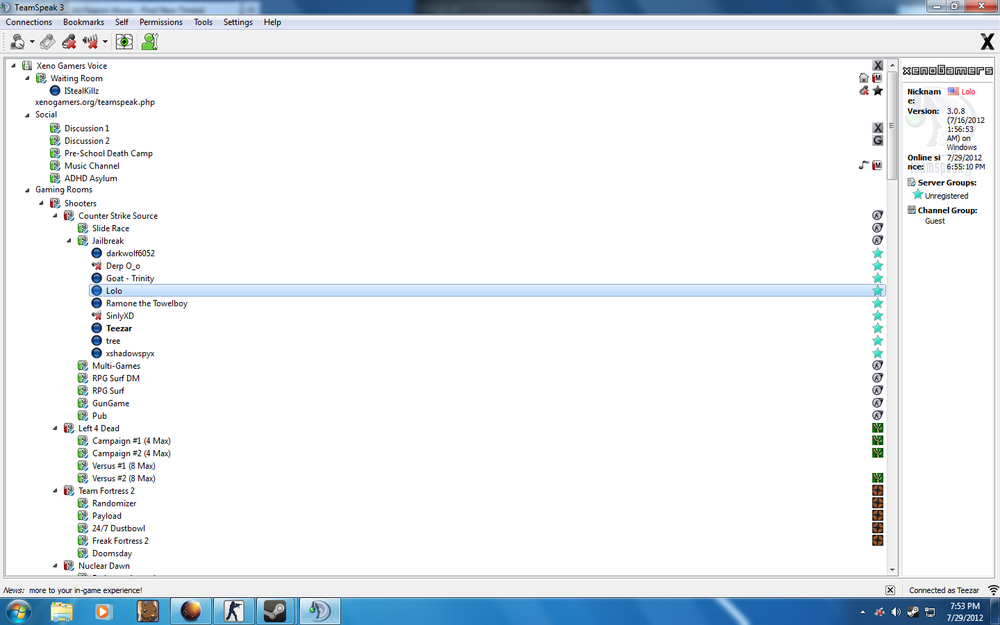The image size is (1000, 625).
Task: Open the connect icon's dropdown arrow
Action: [32, 42]
